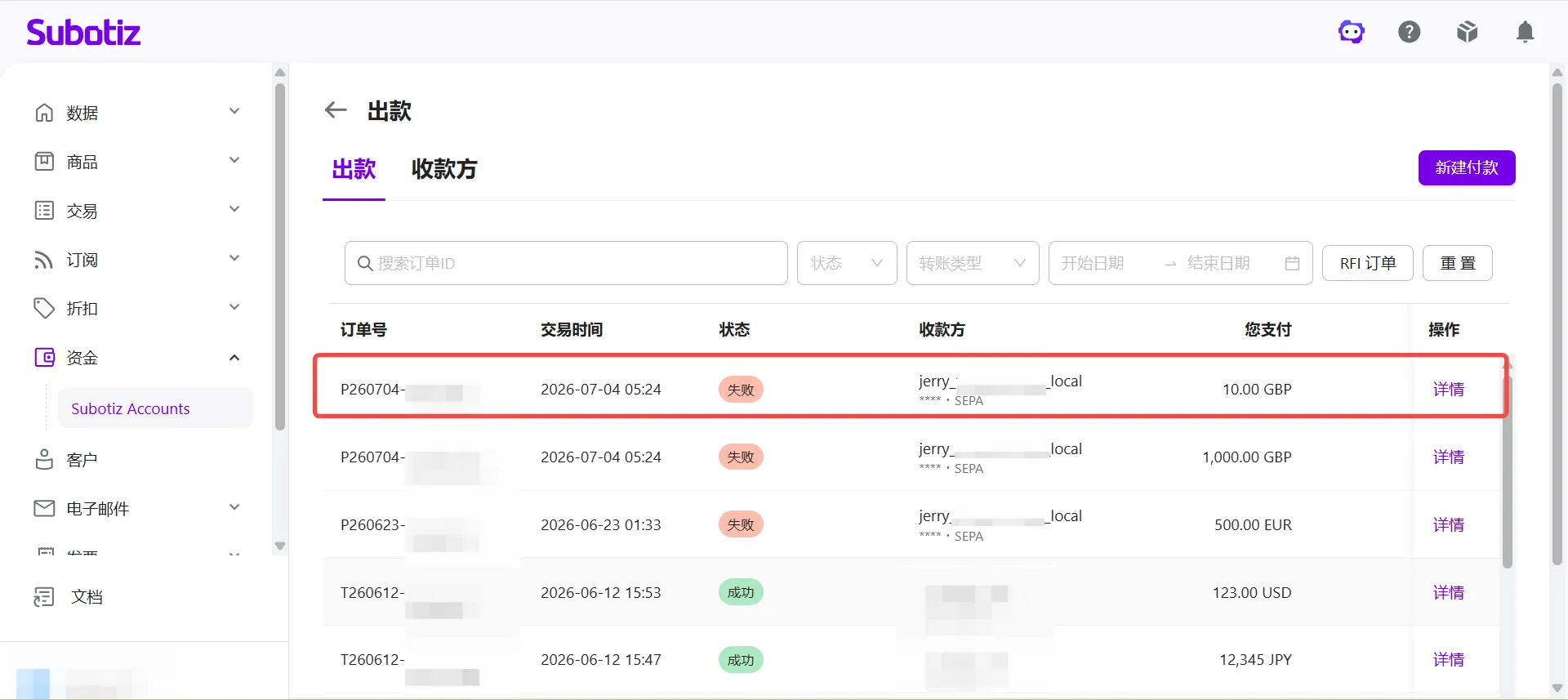The height and width of the screenshot is (700, 1568).
Task: Click the 资金 wallet icon in sidebar
Action: click(44, 357)
